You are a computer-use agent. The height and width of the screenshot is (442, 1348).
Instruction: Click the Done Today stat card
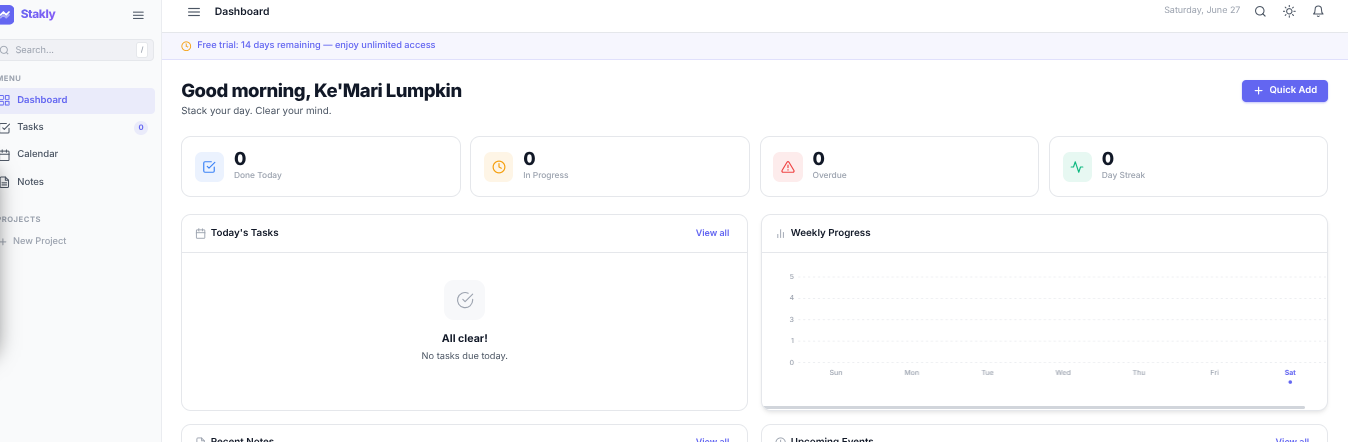(320, 166)
